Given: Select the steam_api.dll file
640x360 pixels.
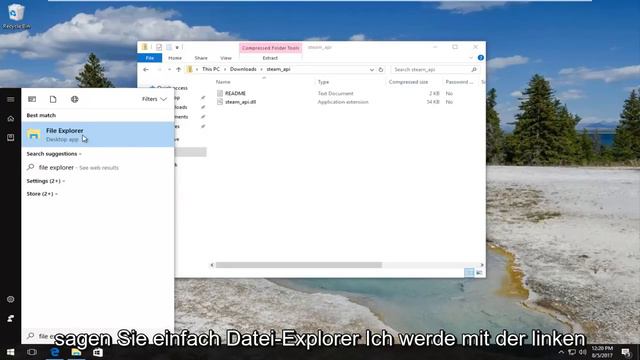Looking at the screenshot, I should 240,102.
